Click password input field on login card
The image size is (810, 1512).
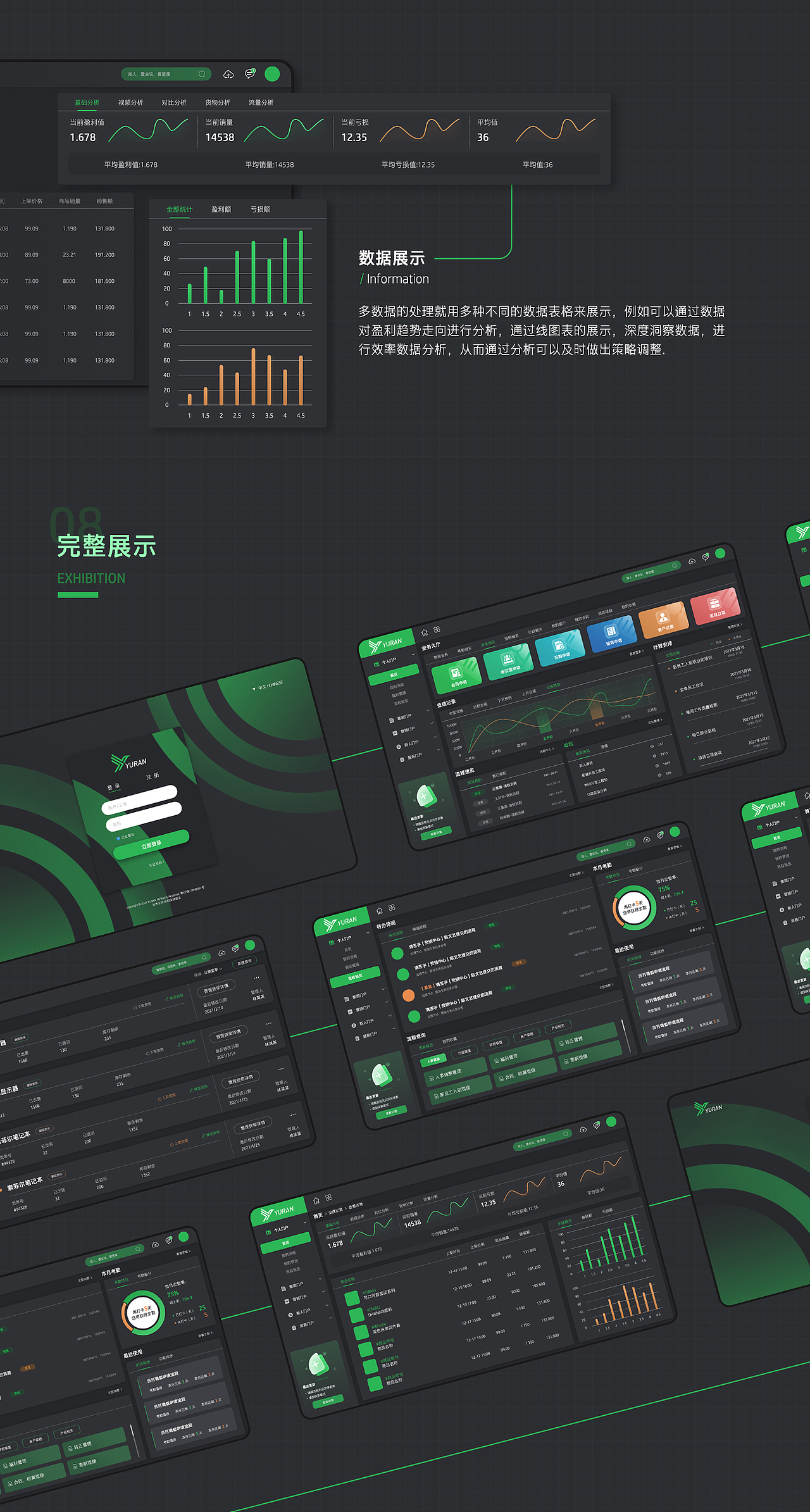(144, 816)
